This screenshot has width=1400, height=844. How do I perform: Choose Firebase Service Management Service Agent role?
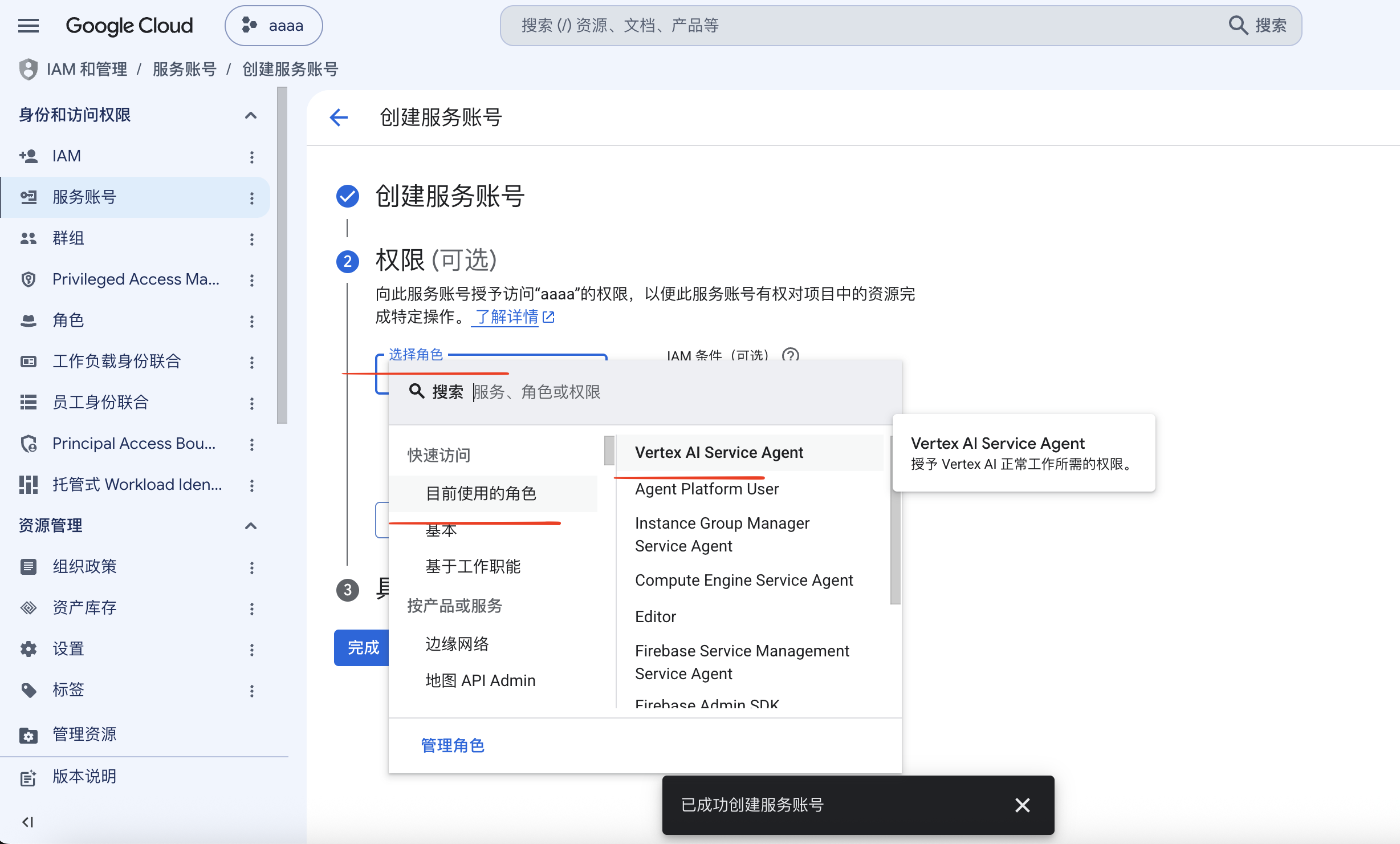[x=750, y=663]
